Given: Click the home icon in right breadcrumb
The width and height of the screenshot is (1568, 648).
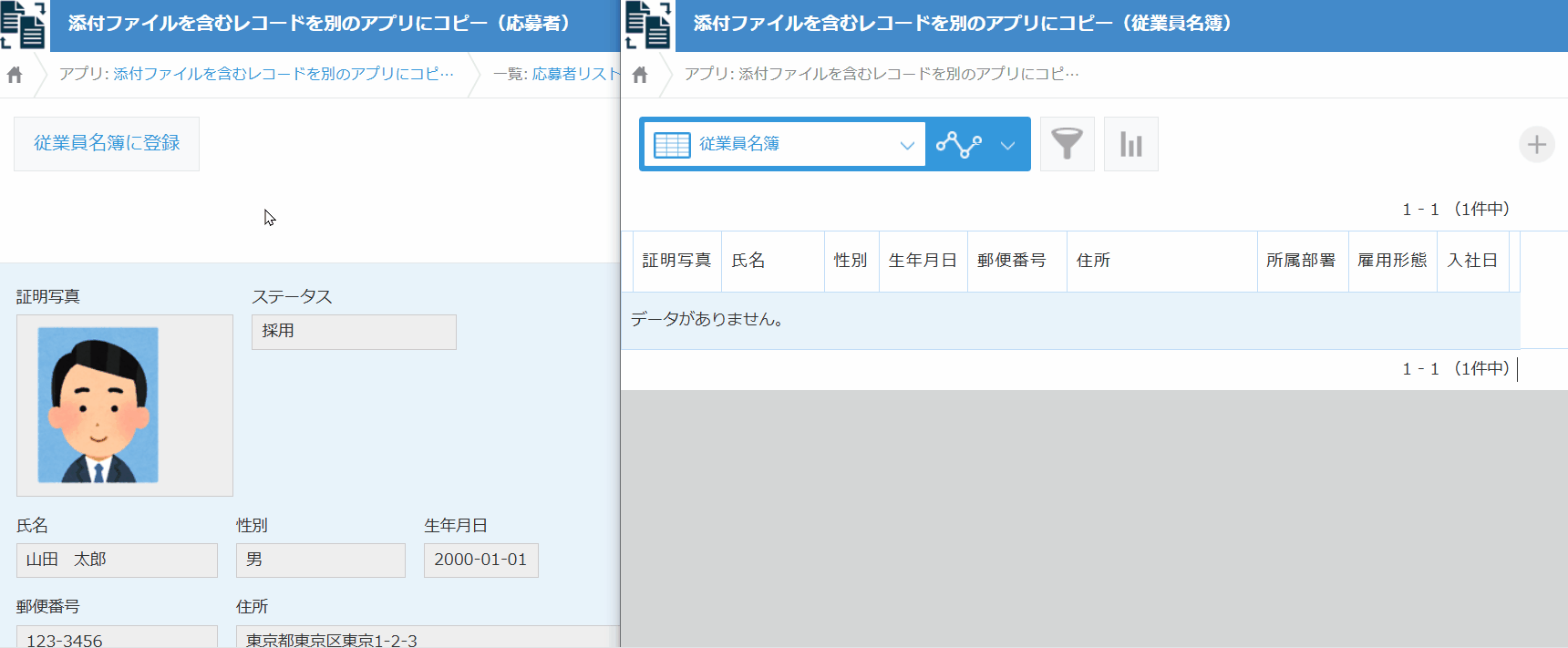Looking at the screenshot, I should click(x=640, y=75).
